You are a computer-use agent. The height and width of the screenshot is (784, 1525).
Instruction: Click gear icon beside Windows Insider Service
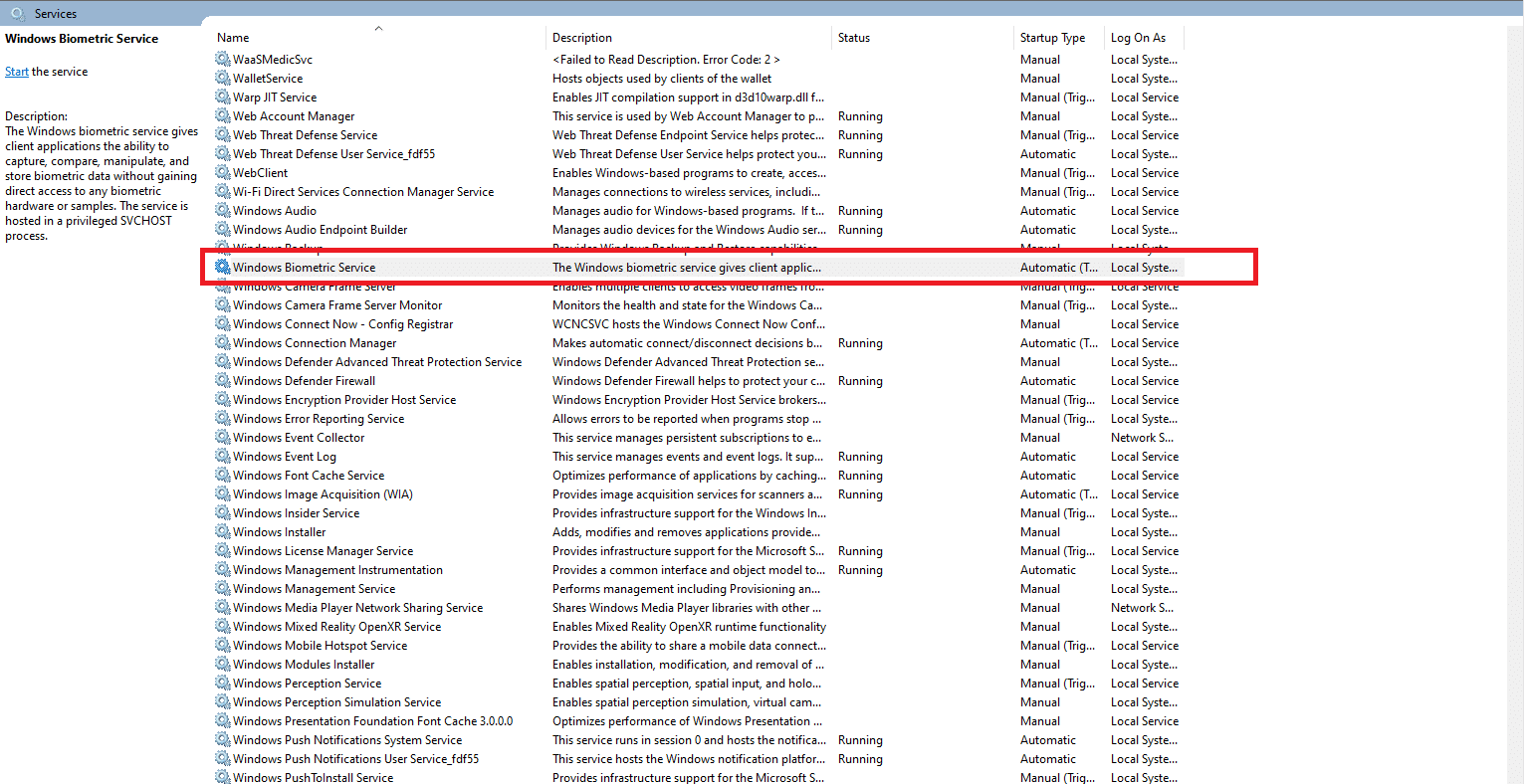point(223,513)
